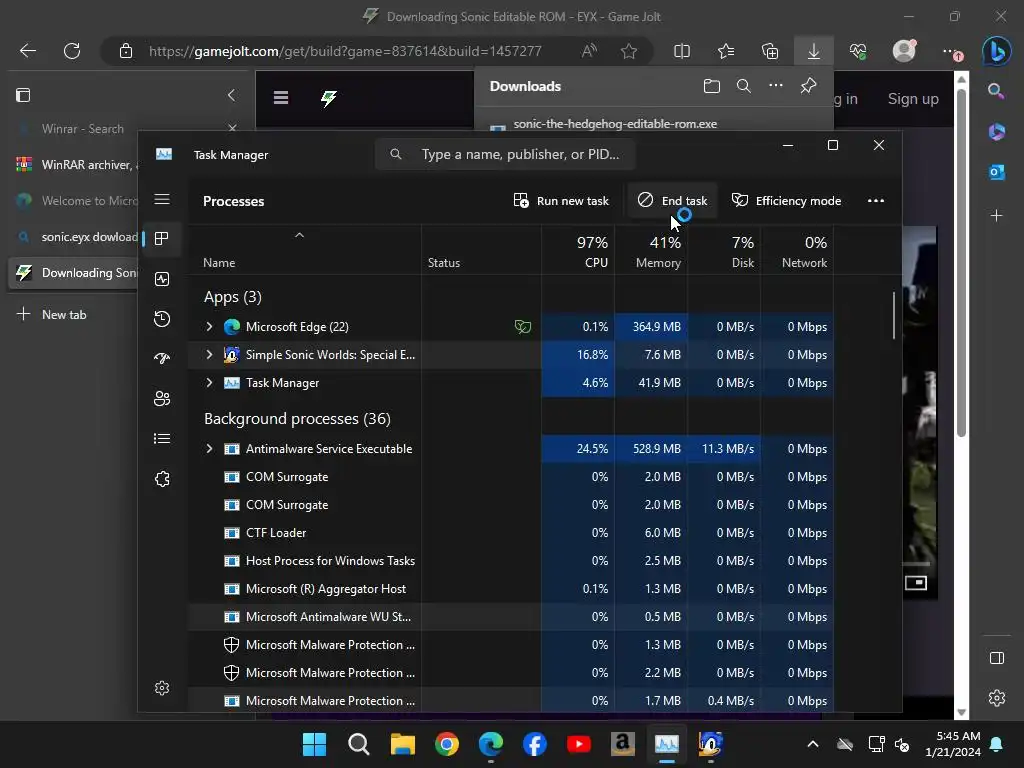Viewport: 1024px width, 768px height.
Task: Open Outlook icon in Edge sidebar
Action: tap(997, 172)
